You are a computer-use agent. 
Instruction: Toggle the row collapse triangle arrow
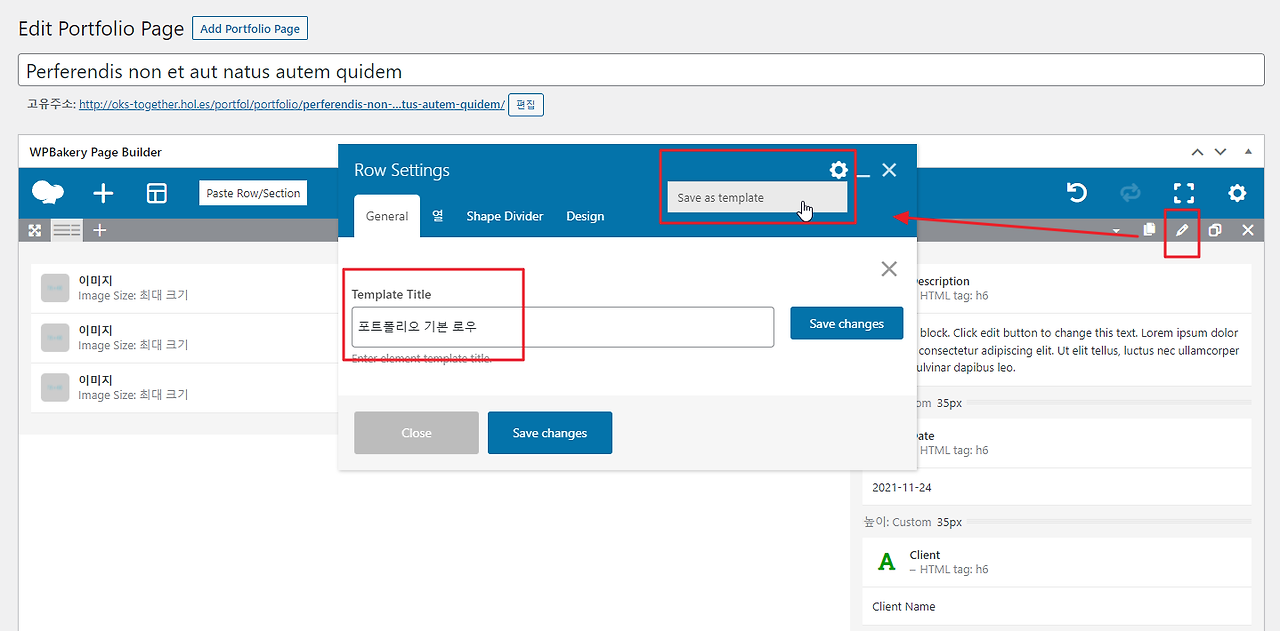pyautogui.click(x=1116, y=231)
